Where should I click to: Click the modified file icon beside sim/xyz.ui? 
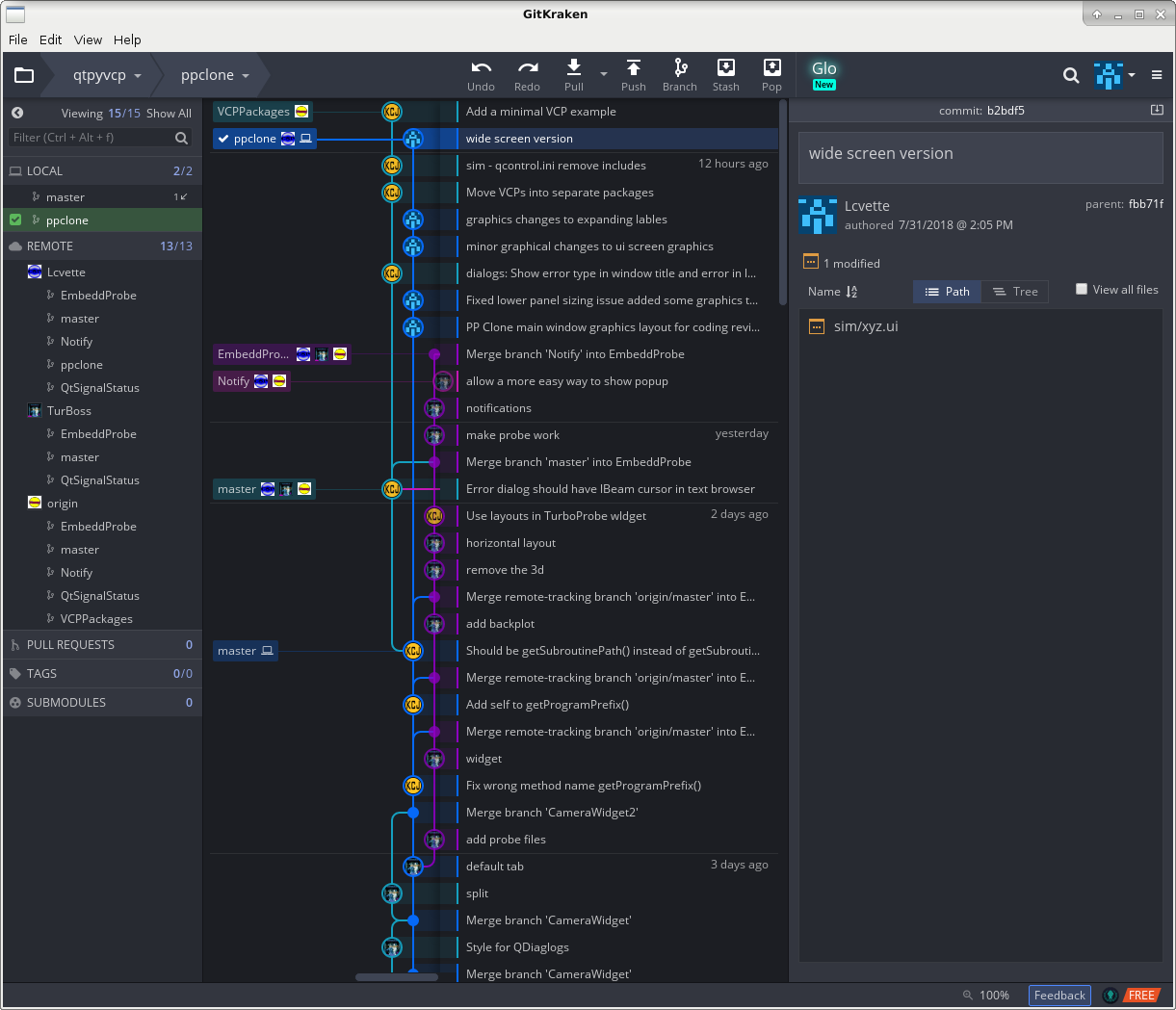point(817,326)
